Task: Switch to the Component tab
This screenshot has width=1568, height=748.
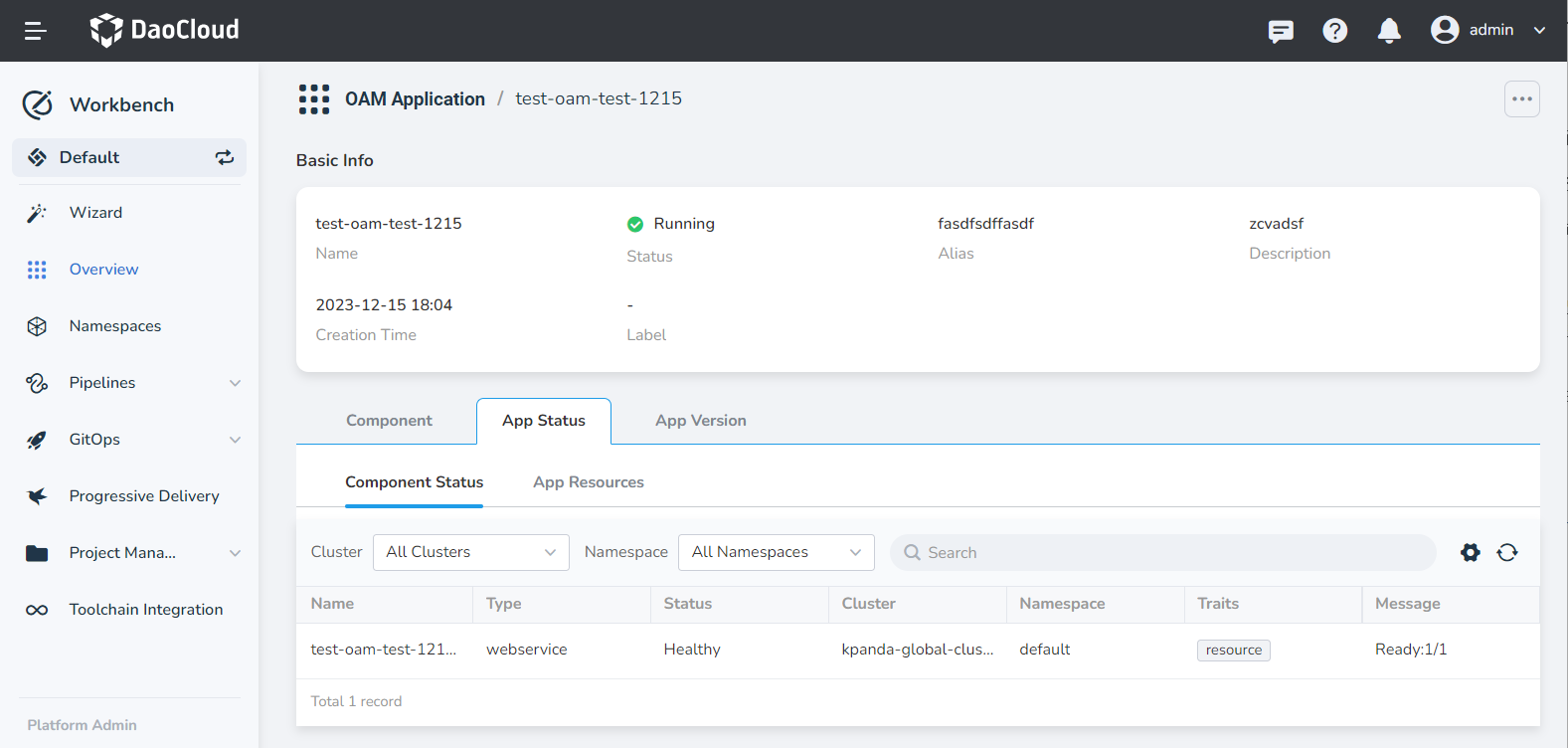Action: coord(389,421)
